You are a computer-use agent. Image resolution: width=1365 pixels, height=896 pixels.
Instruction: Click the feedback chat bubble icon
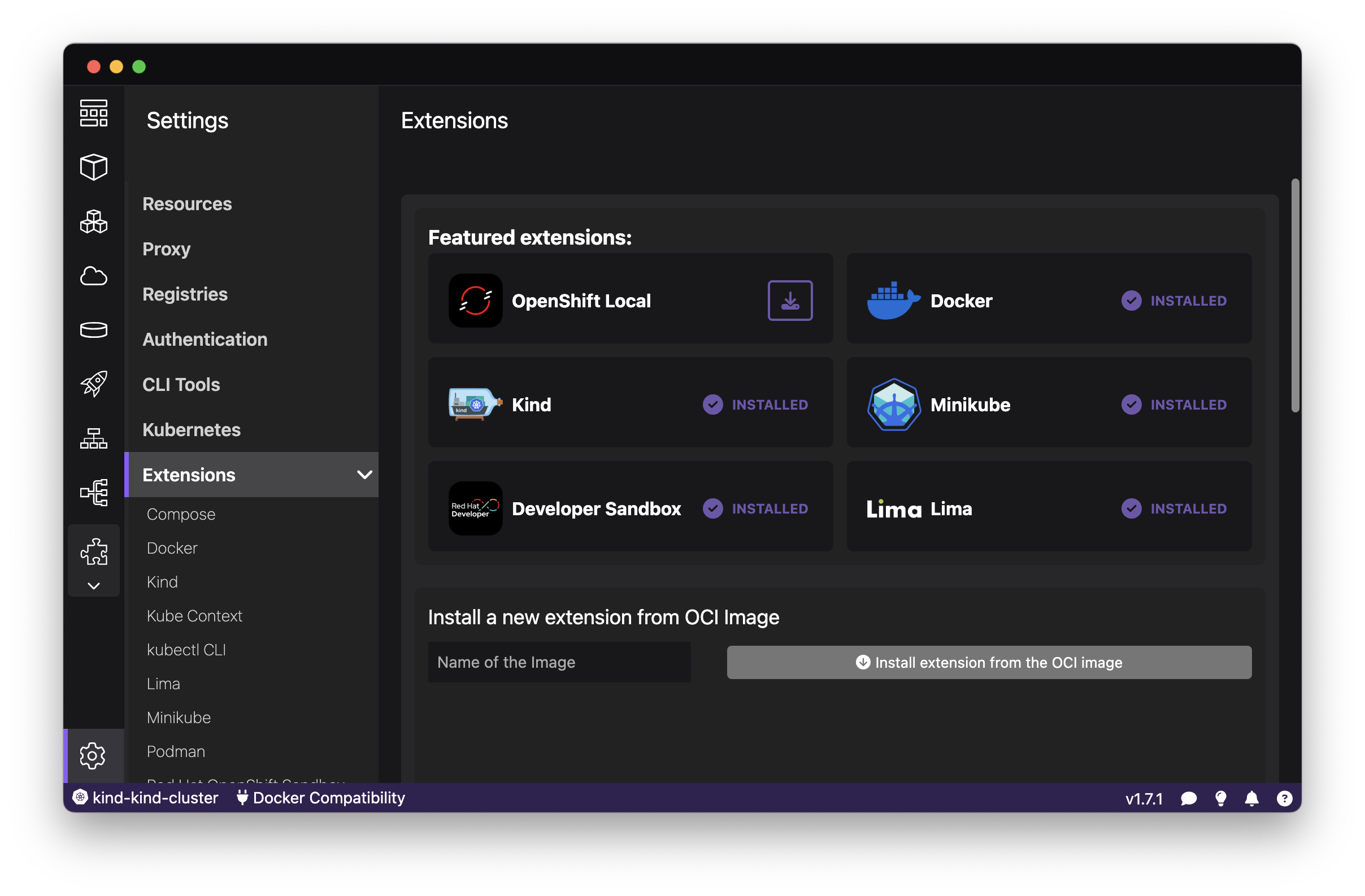(x=1188, y=798)
